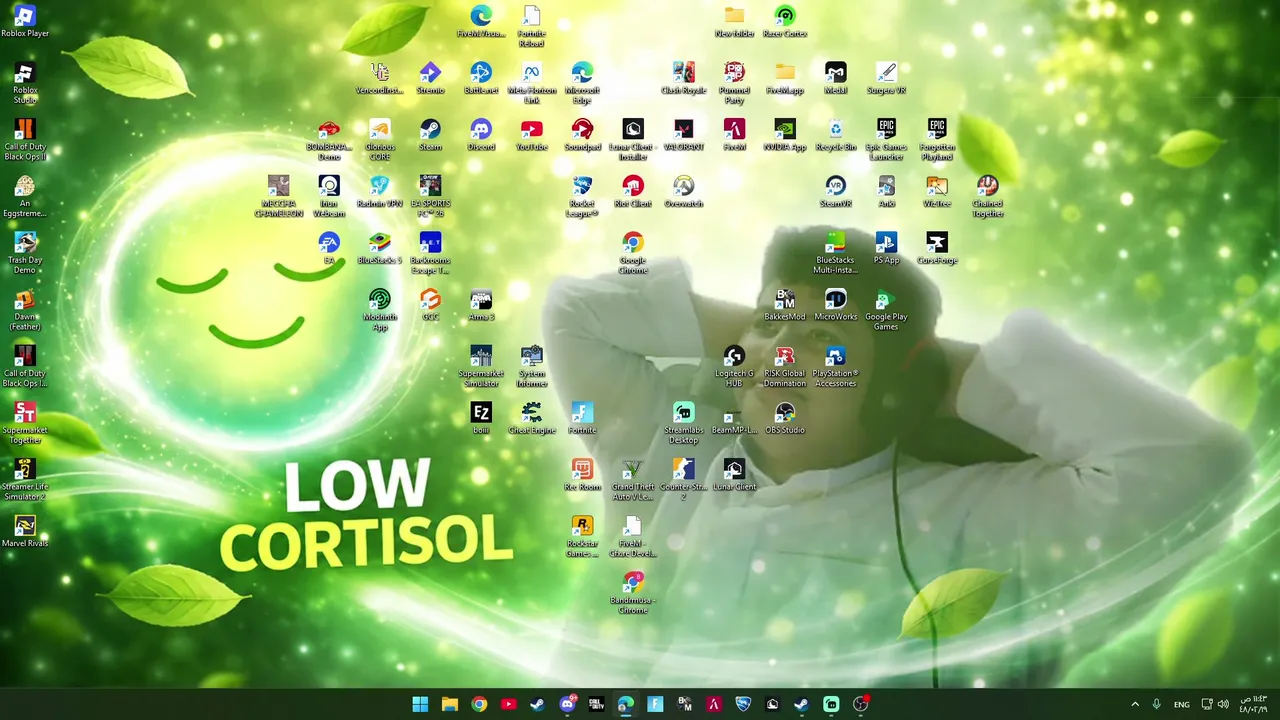Open the Modrinth App desktop shortcut
1280x720 pixels.
click(380, 310)
